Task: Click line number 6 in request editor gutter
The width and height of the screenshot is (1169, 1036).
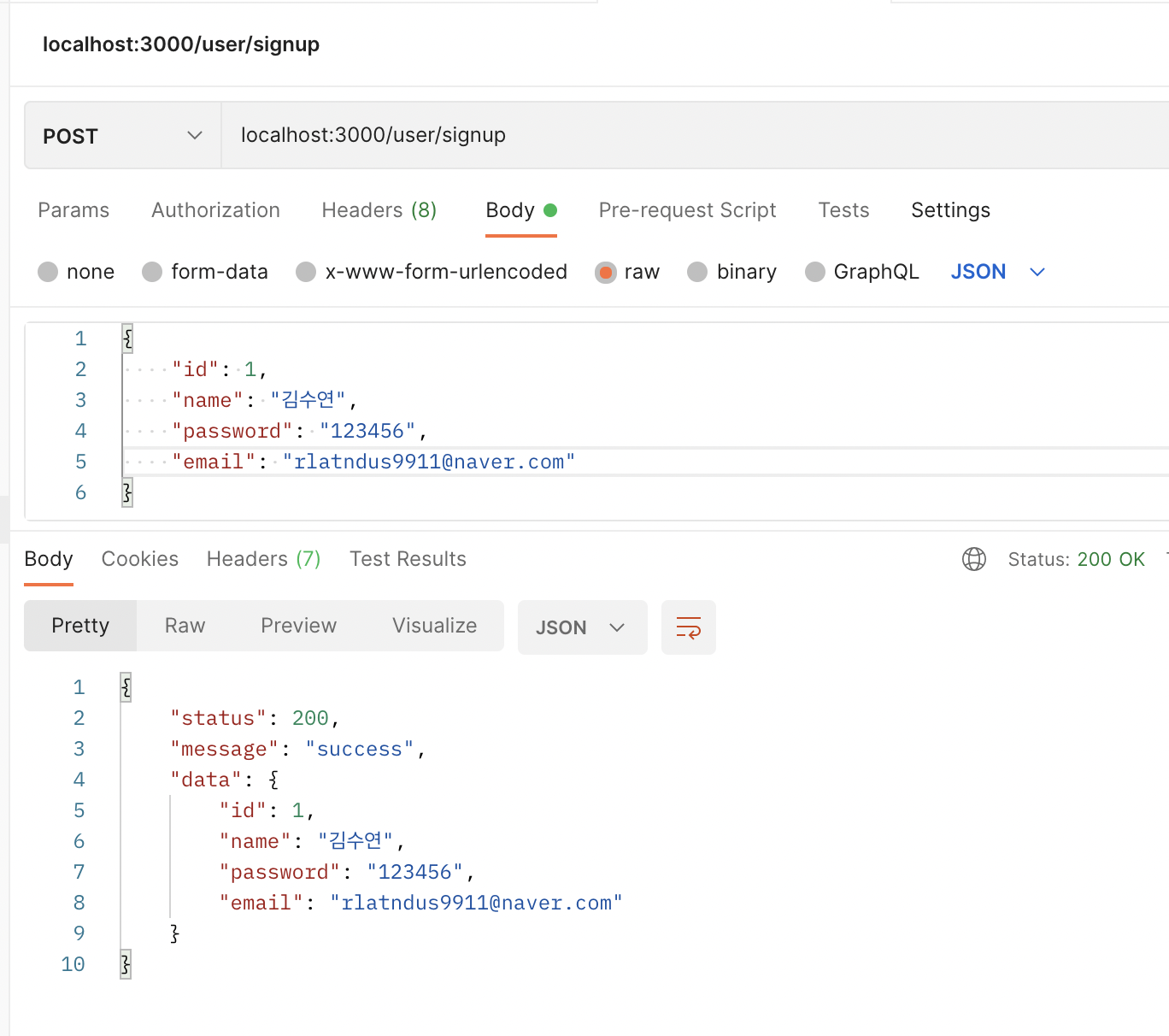Action: pyautogui.click(x=81, y=492)
